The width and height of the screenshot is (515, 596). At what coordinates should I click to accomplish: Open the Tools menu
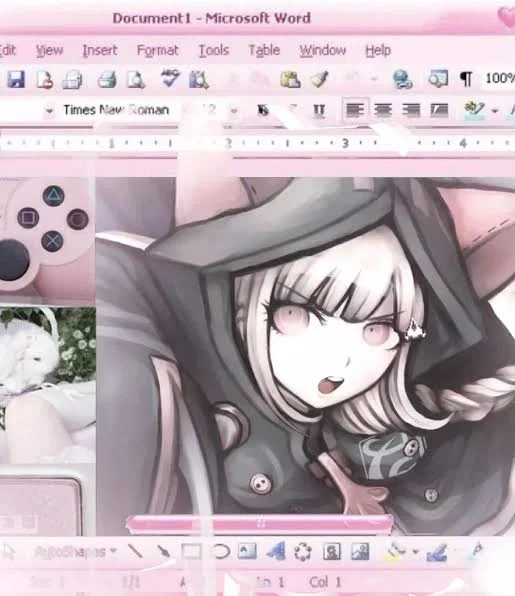214,50
